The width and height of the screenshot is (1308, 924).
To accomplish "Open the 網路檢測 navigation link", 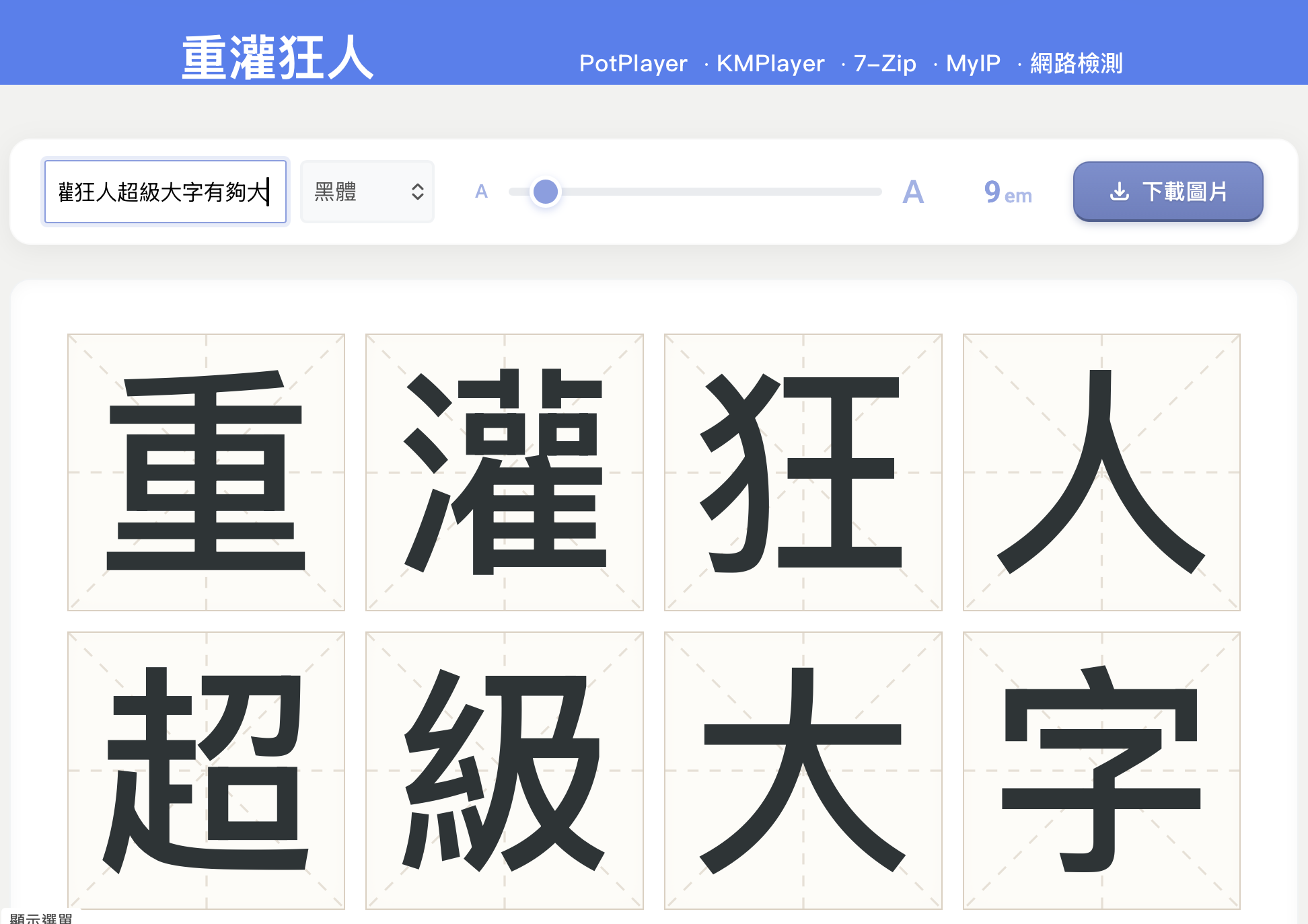I will pos(1076,63).
